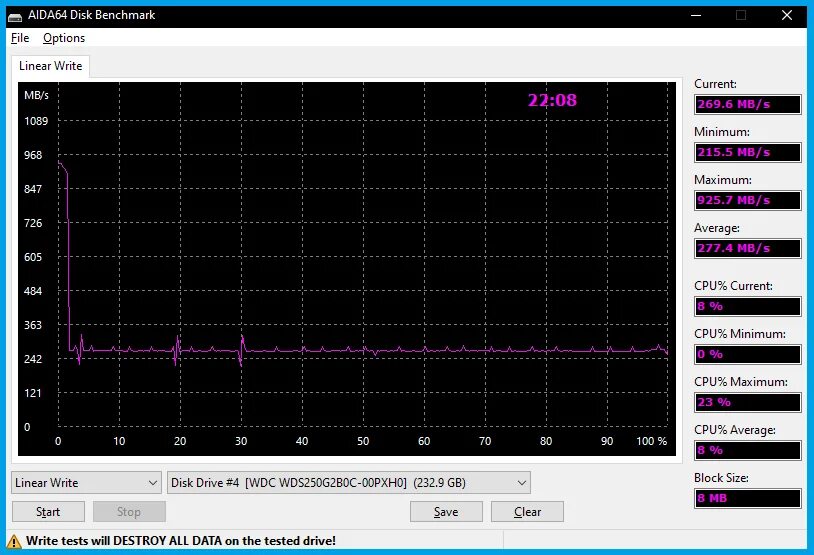
Task: Click the yellow warning triangle icon
Action: (x=14, y=542)
